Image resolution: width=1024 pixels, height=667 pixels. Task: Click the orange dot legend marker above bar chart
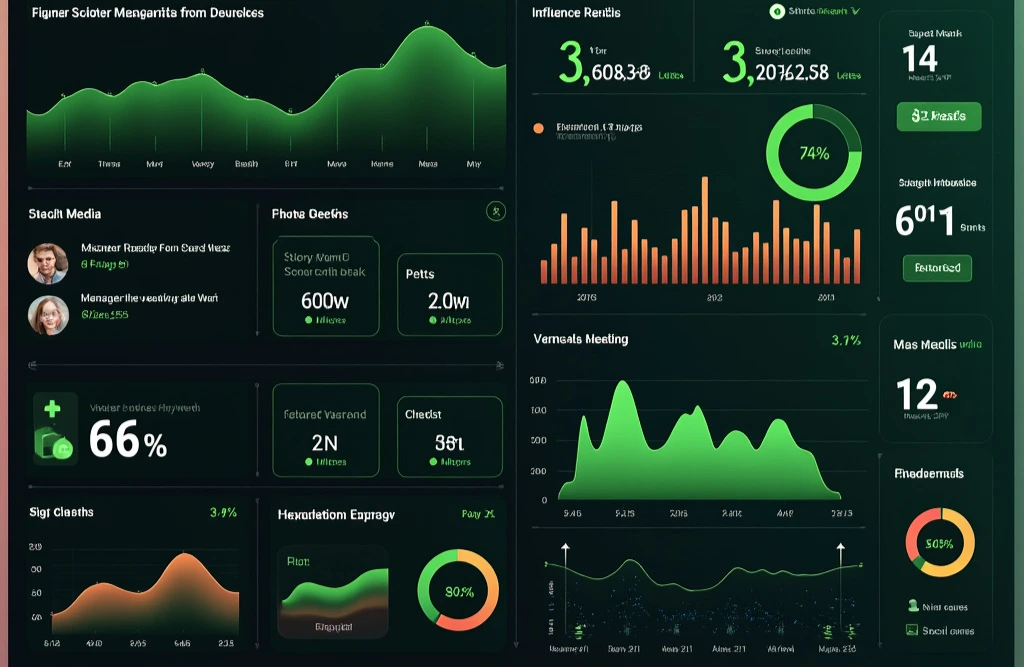[539, 128]
